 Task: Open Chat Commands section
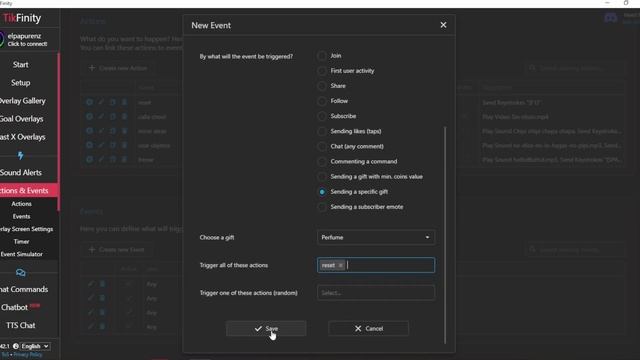pyautogui.click(x=24, y=289)
